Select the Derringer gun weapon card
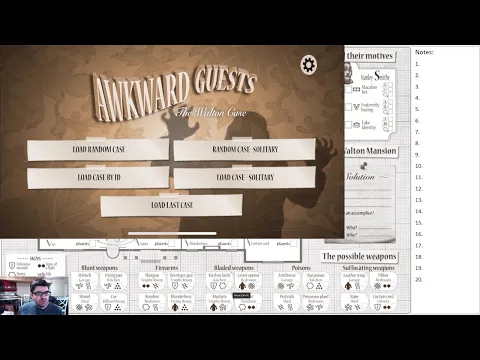The image size is (480, 360). pyautogui.click(x=181, y=281)
